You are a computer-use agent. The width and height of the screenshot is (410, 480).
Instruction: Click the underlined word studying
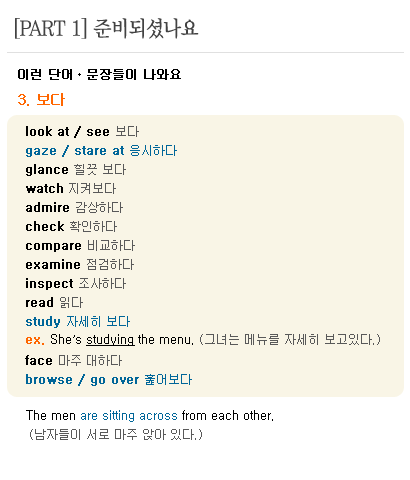110,340
